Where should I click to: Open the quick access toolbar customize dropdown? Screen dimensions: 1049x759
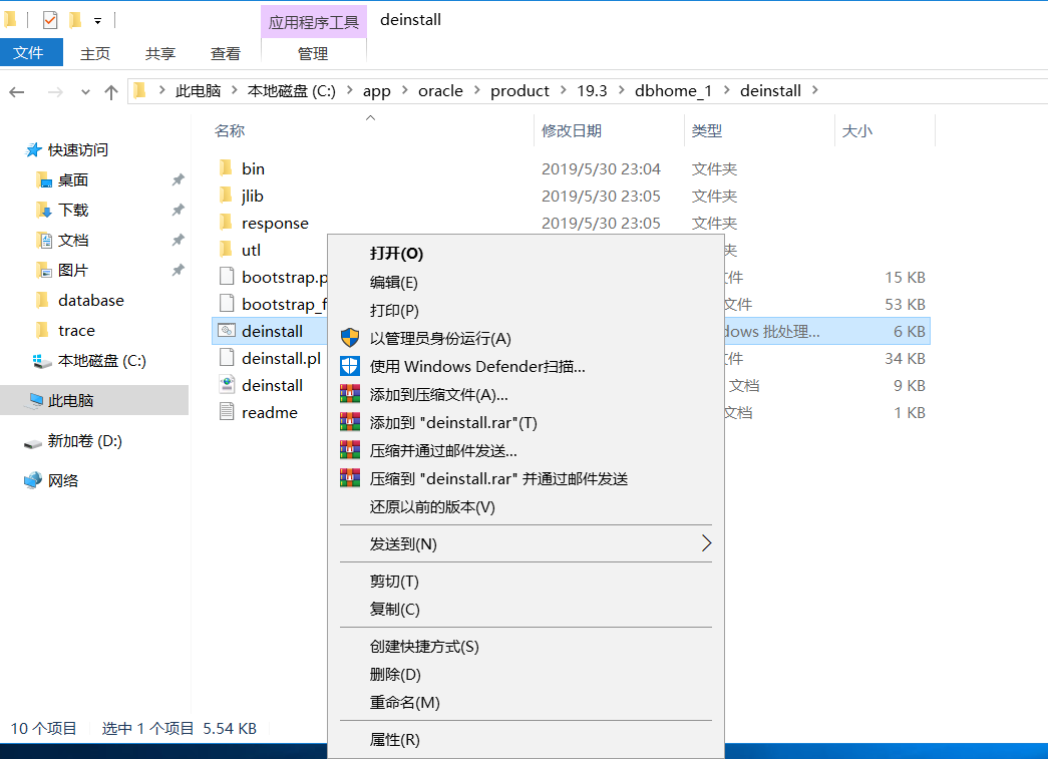tap(98, 21)
